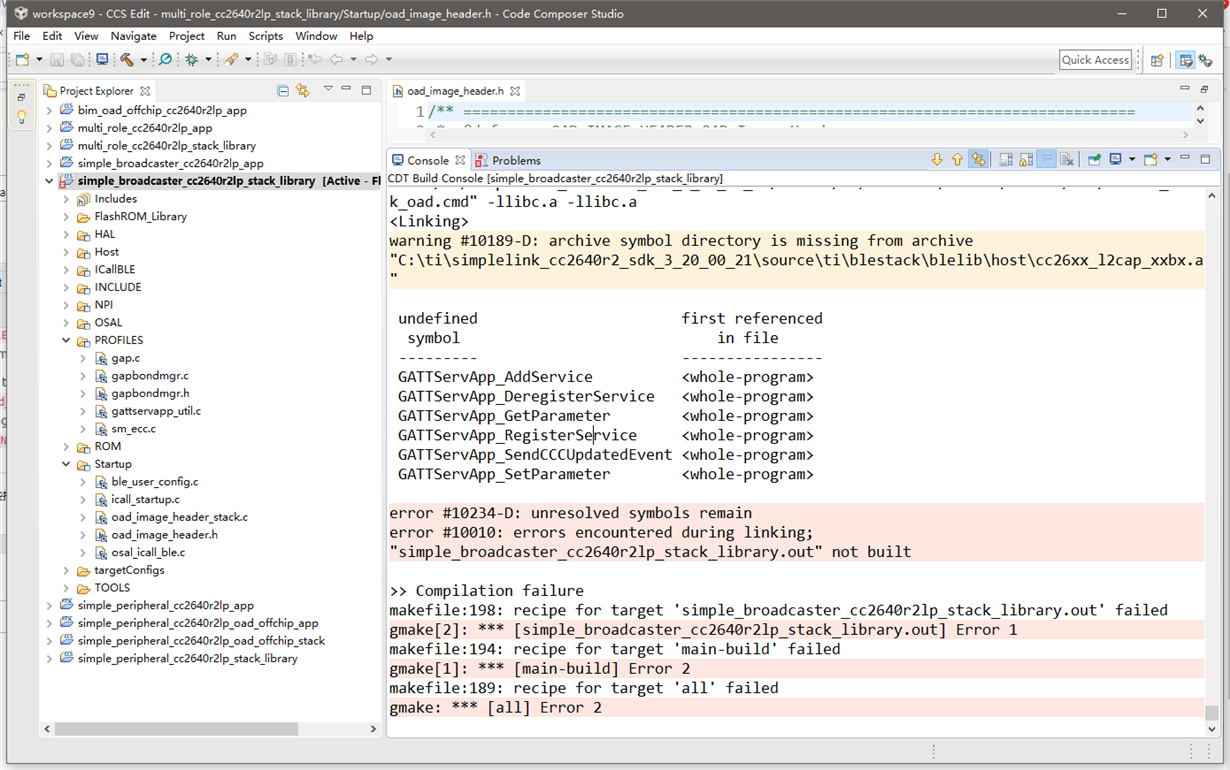Toggle Link with Editor in Project Explorer
This screenshot has width=1230, height=770.
tap(303, 91)
